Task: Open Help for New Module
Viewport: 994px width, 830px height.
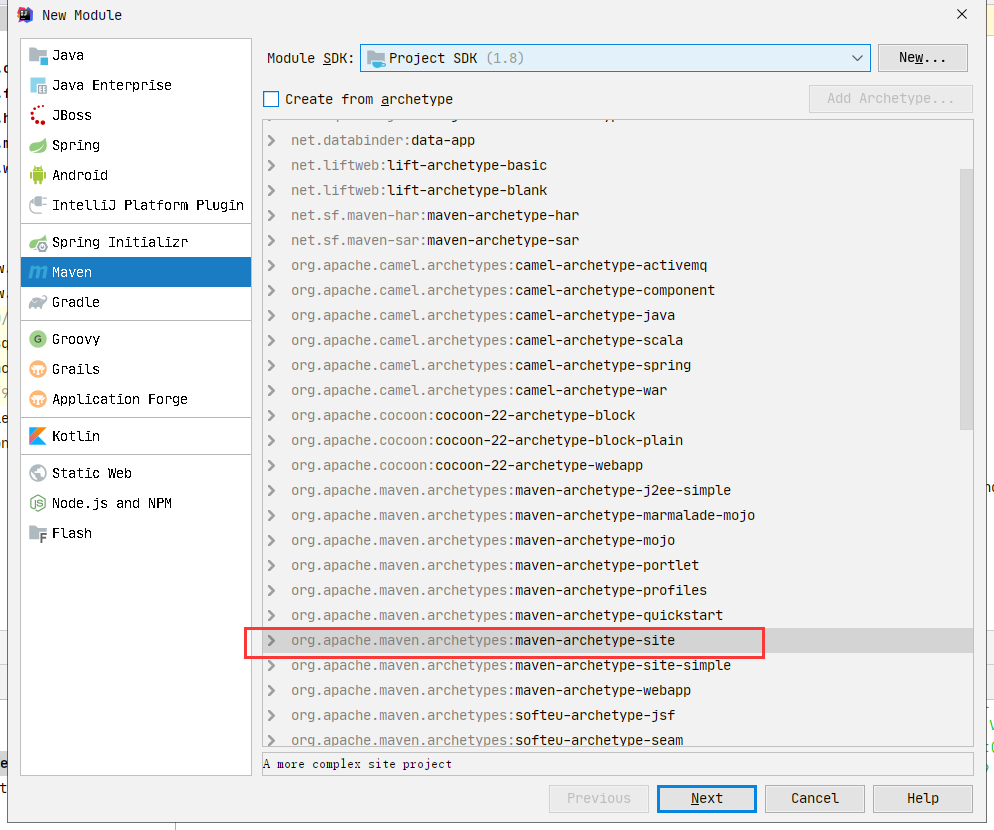Action: point(922,798)
